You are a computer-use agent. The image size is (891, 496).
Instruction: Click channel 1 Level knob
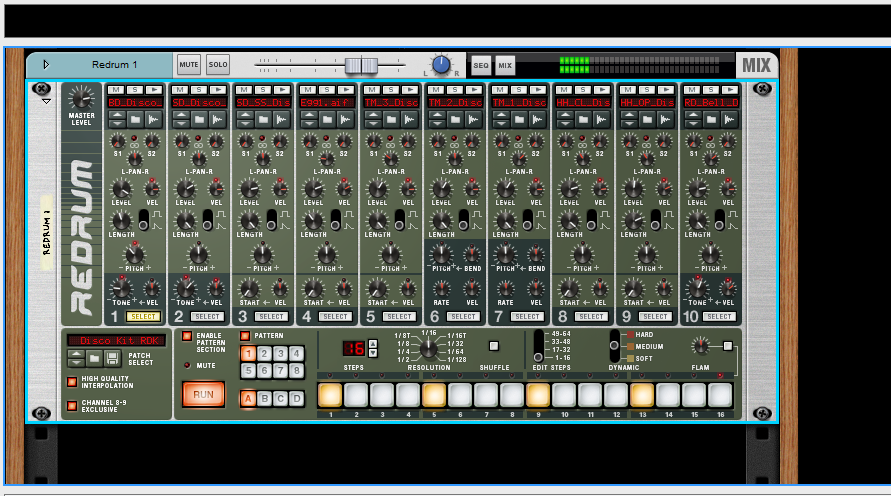click(x=120, y=189)
